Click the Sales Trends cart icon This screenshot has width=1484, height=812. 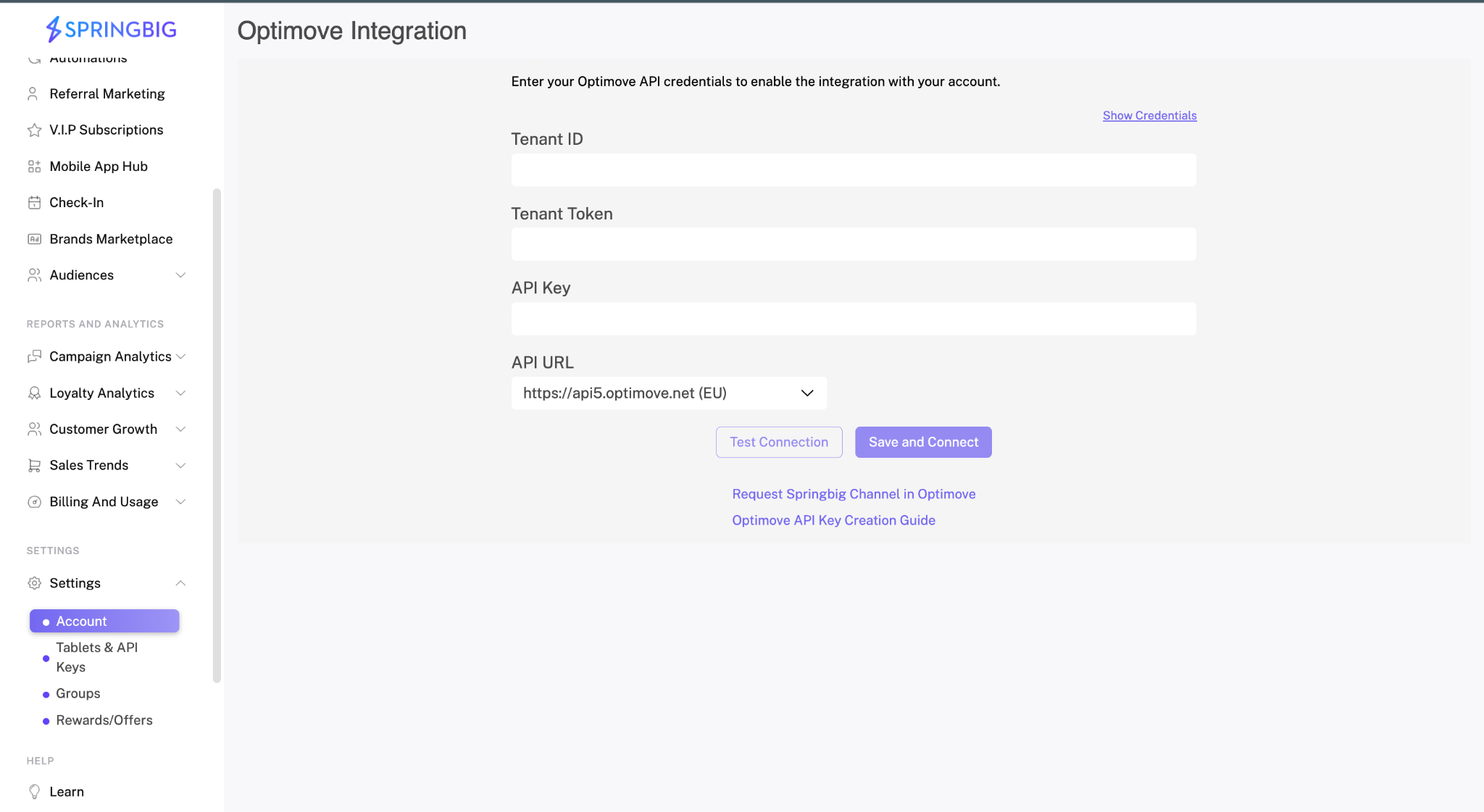(x=34, y=465)
